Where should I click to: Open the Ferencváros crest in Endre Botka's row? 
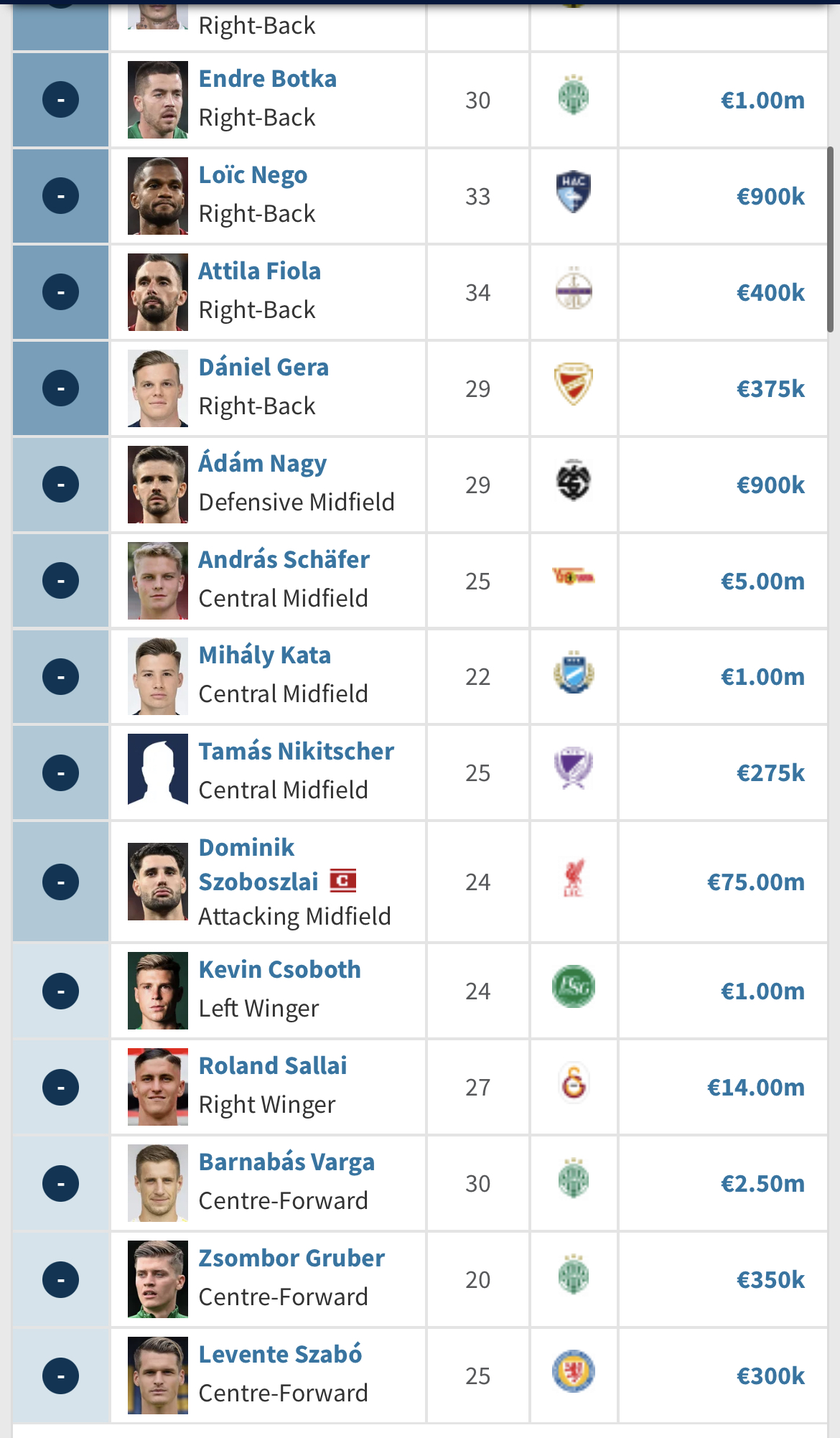tap(574, 95)
